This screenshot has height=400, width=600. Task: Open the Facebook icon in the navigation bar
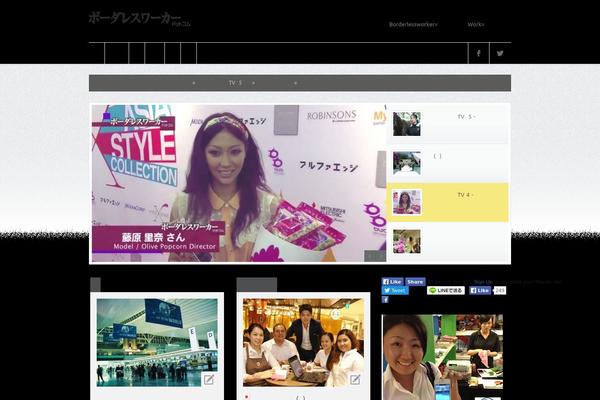point(478,53)
